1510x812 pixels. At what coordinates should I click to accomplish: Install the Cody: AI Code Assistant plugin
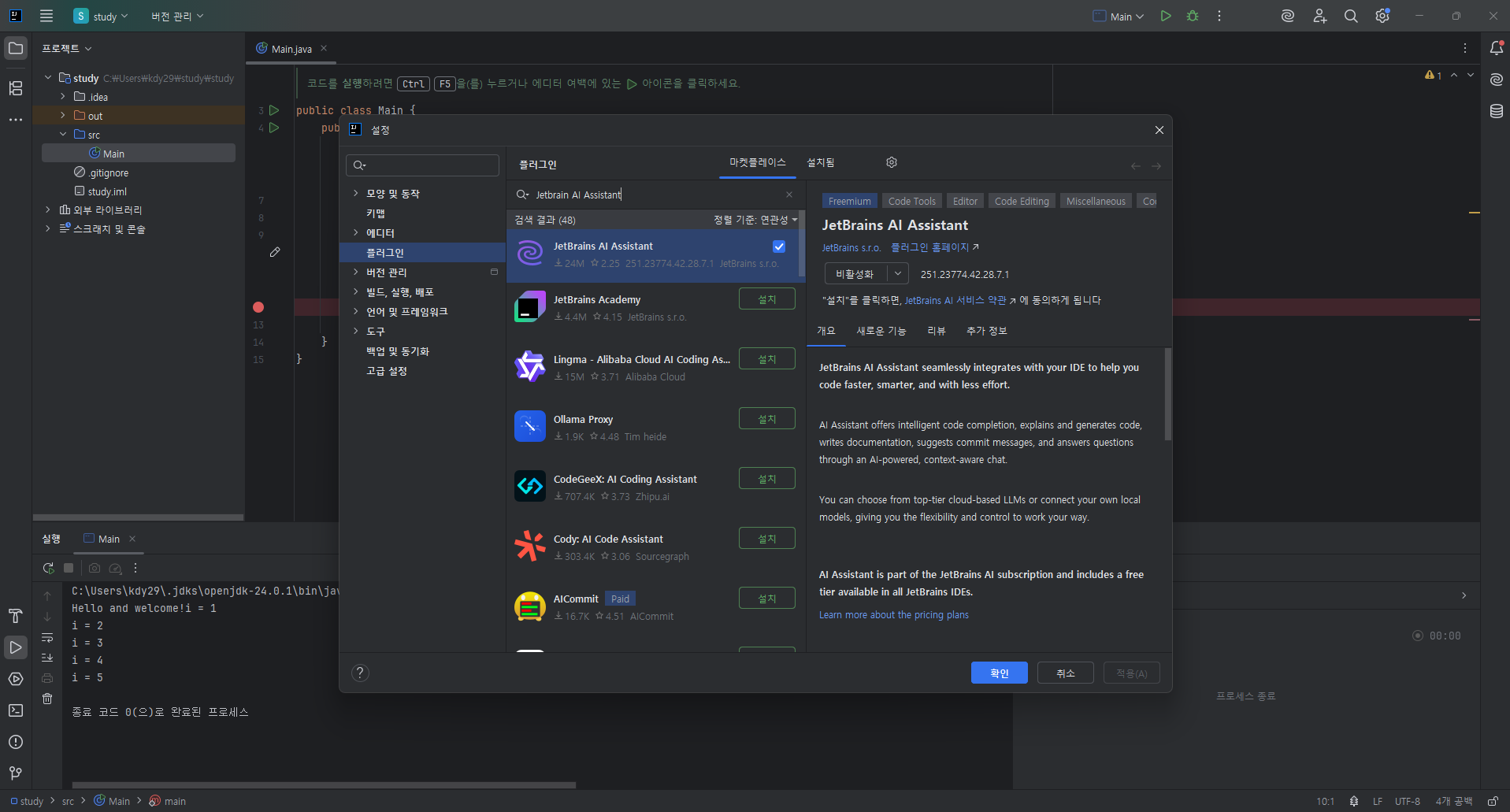[x=767, y=539]
